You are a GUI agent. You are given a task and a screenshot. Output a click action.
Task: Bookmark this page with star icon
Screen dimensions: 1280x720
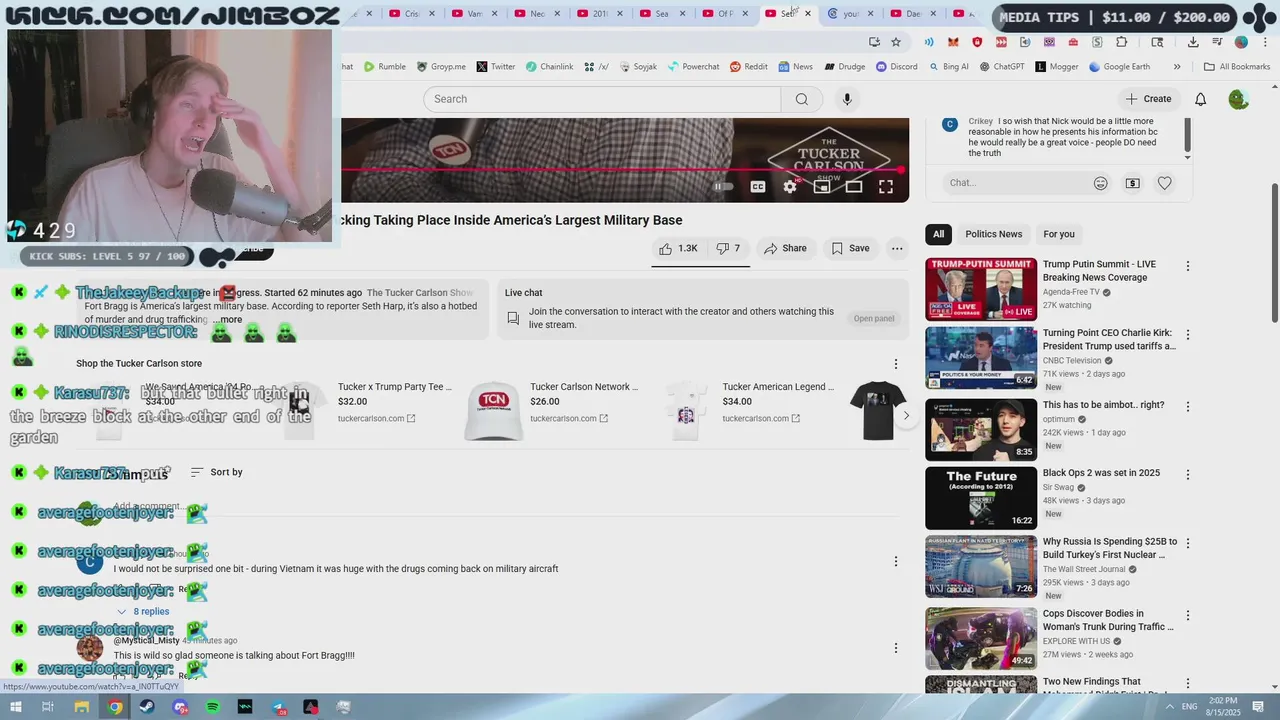tap(896, 42)
